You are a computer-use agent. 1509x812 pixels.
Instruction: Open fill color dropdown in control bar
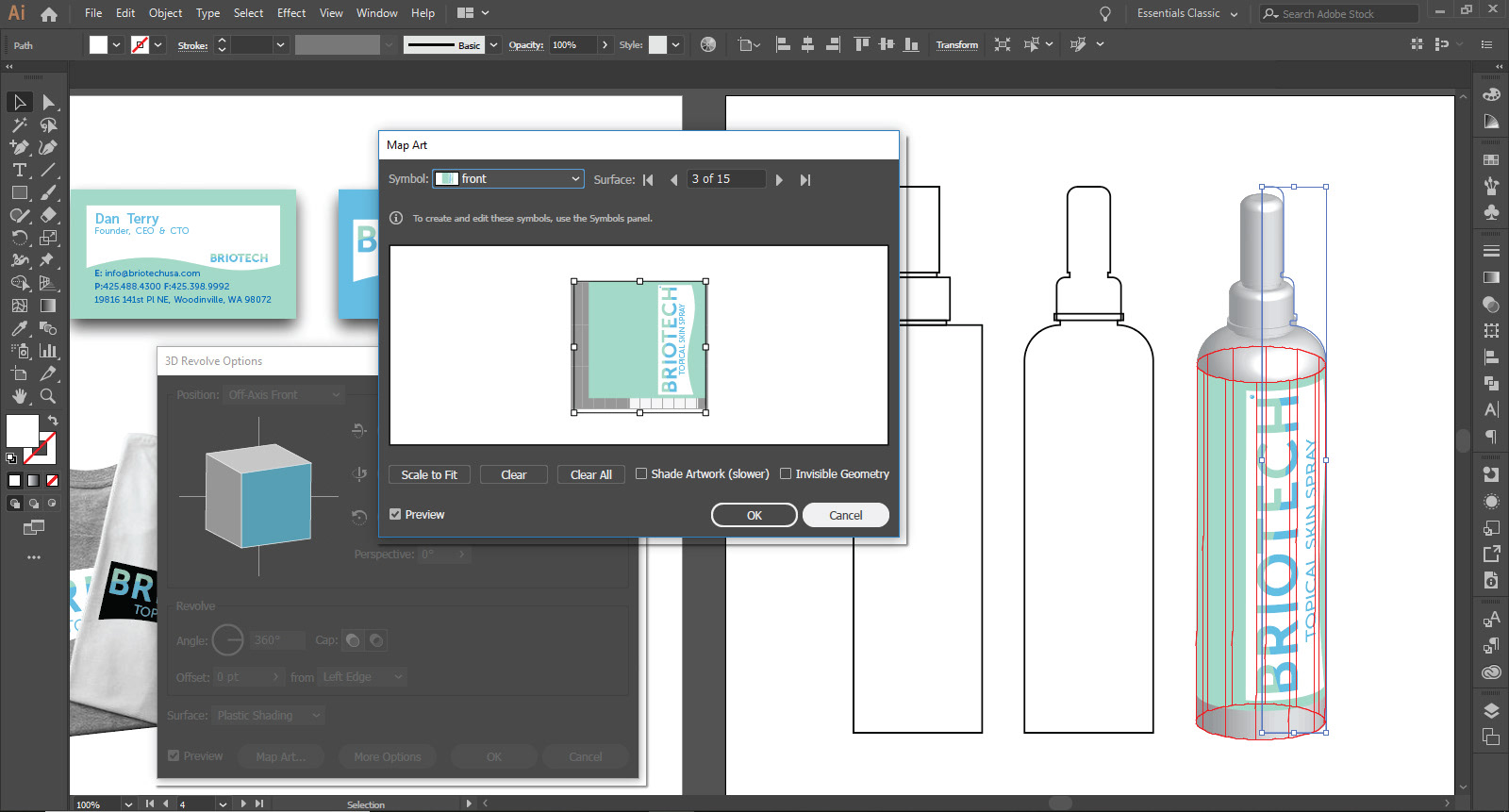tap(117, 44)
